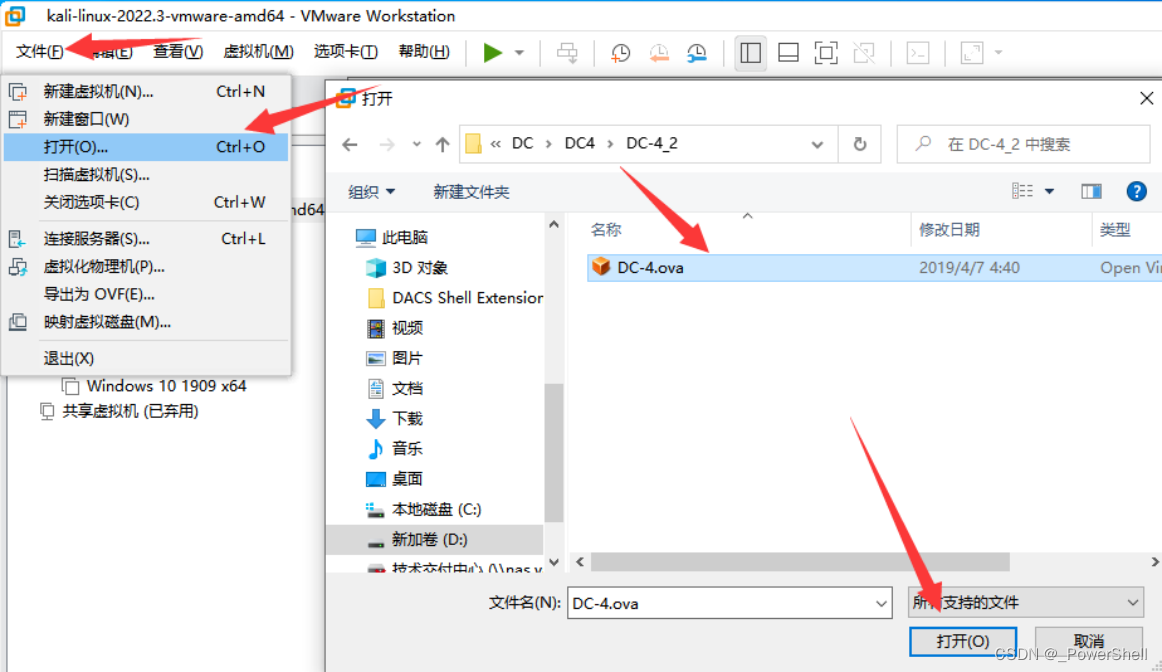Screen dimensions: 1162x672
Task: Click the green power-on play button
Action: click(x=492, y=53)
